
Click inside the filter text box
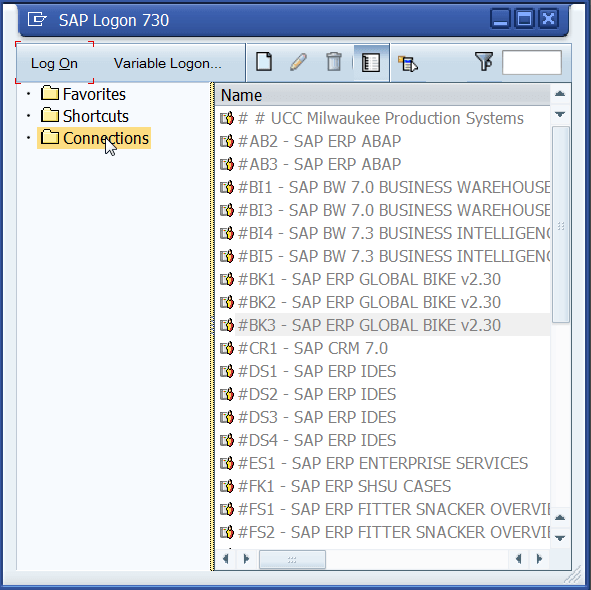[x=532, y=63]
